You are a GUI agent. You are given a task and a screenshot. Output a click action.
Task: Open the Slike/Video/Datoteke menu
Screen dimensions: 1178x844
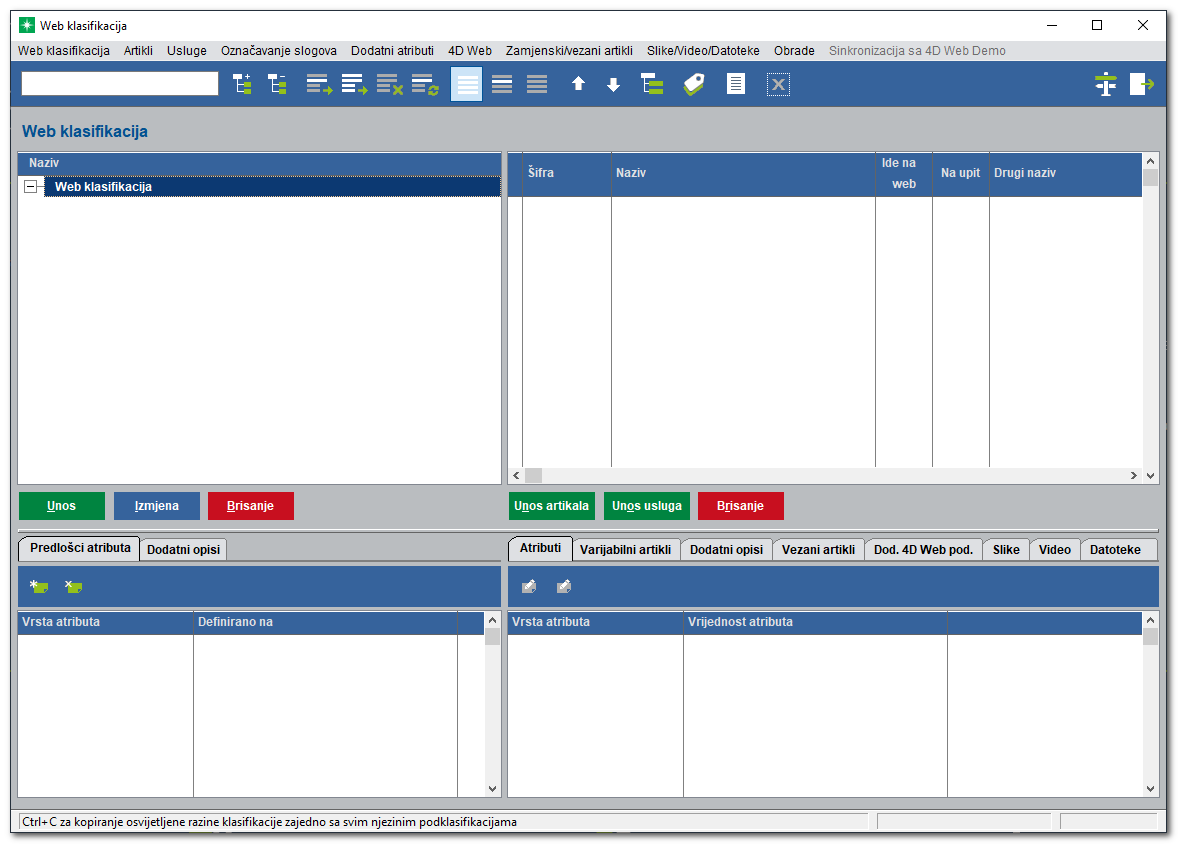point(703,51)
